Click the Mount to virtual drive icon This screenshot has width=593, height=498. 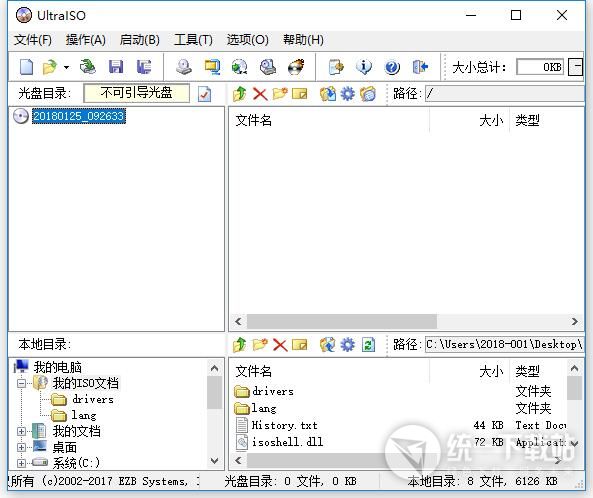point(240,67)
